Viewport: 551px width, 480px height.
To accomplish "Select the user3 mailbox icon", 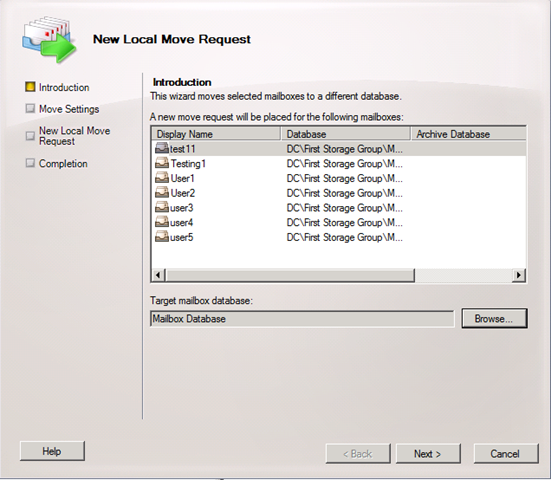I will pos(162,208).
